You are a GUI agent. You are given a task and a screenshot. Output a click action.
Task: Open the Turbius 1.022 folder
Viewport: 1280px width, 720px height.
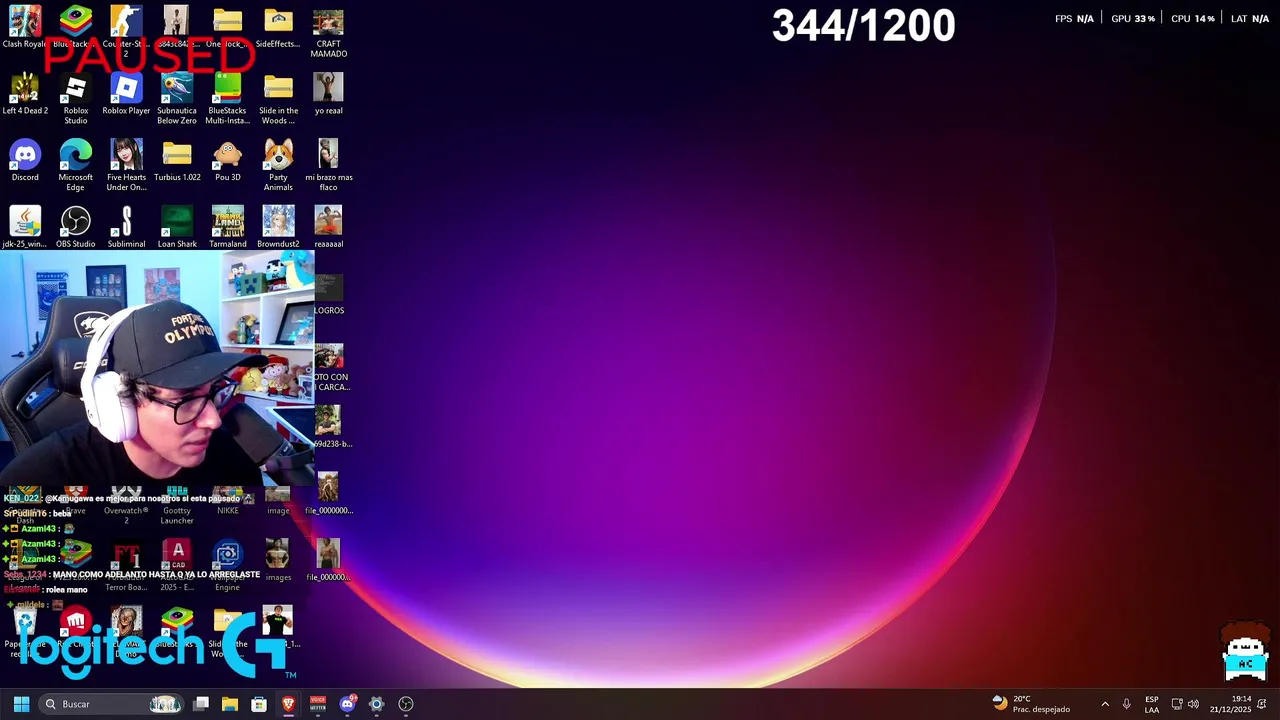pos(177,162)
